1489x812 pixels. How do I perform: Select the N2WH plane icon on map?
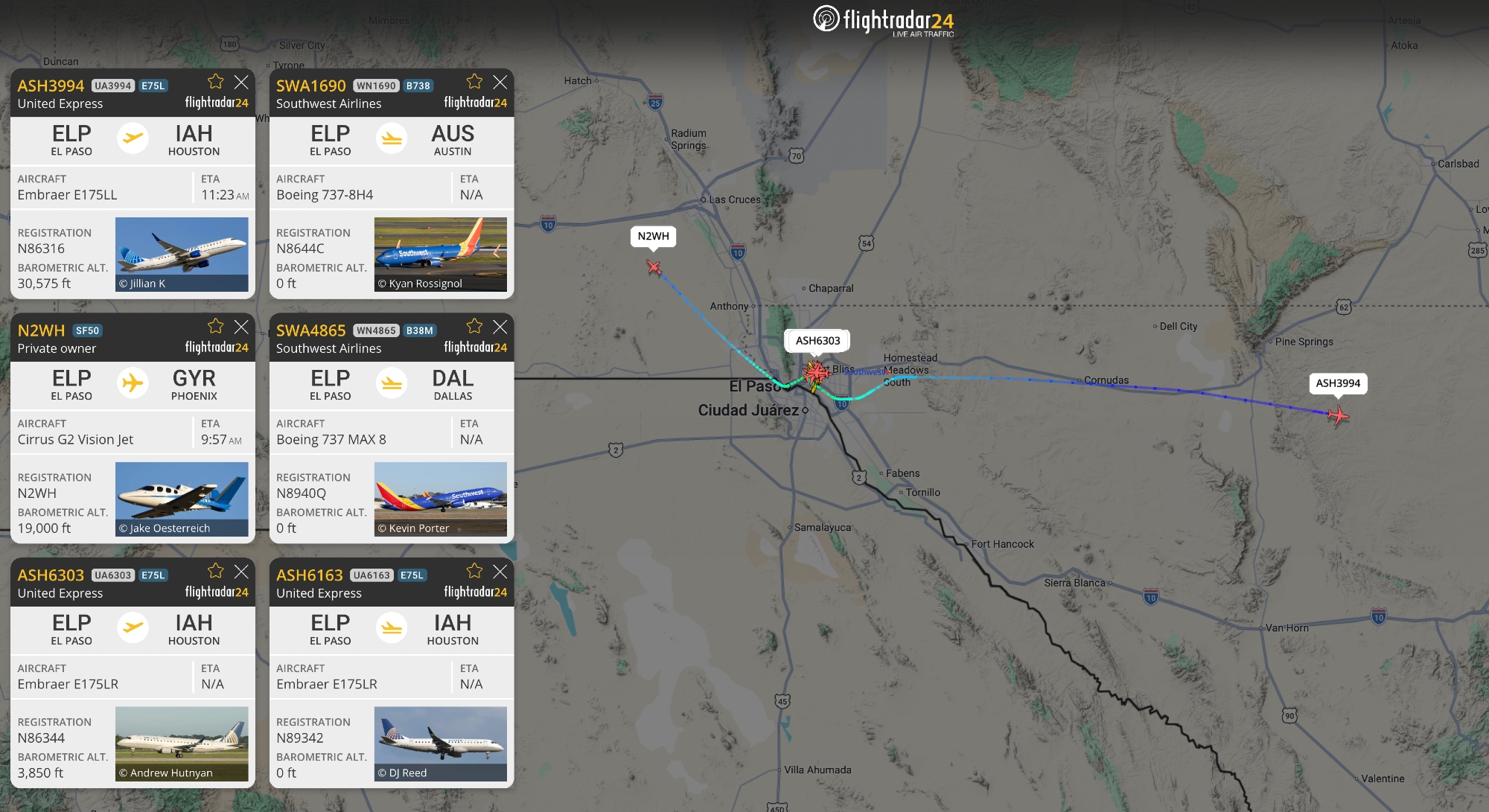tap(654, 266)
